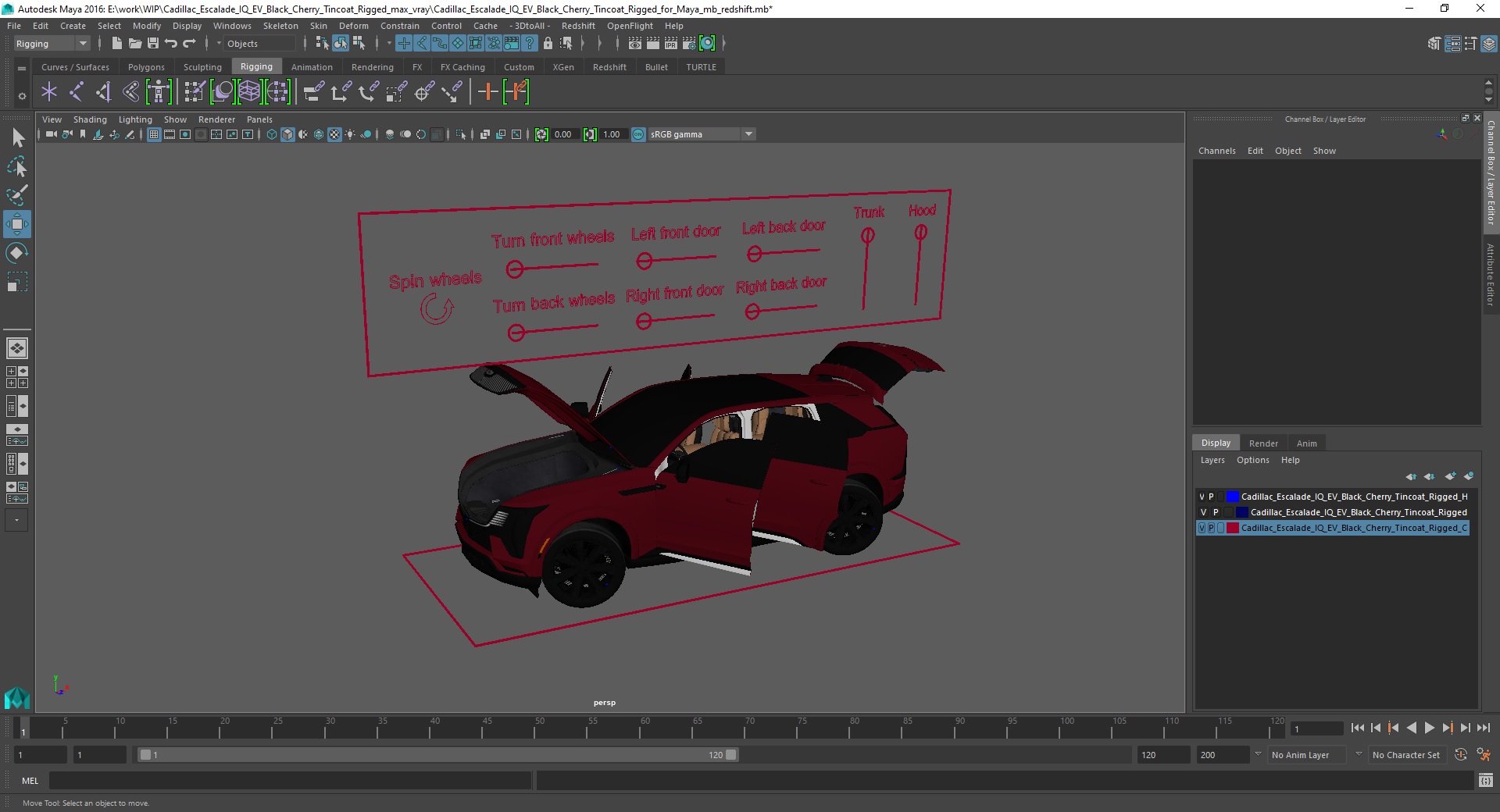1500x812 pixels.
Task: Click into the MEL command input field
Action: click(289, 780)
